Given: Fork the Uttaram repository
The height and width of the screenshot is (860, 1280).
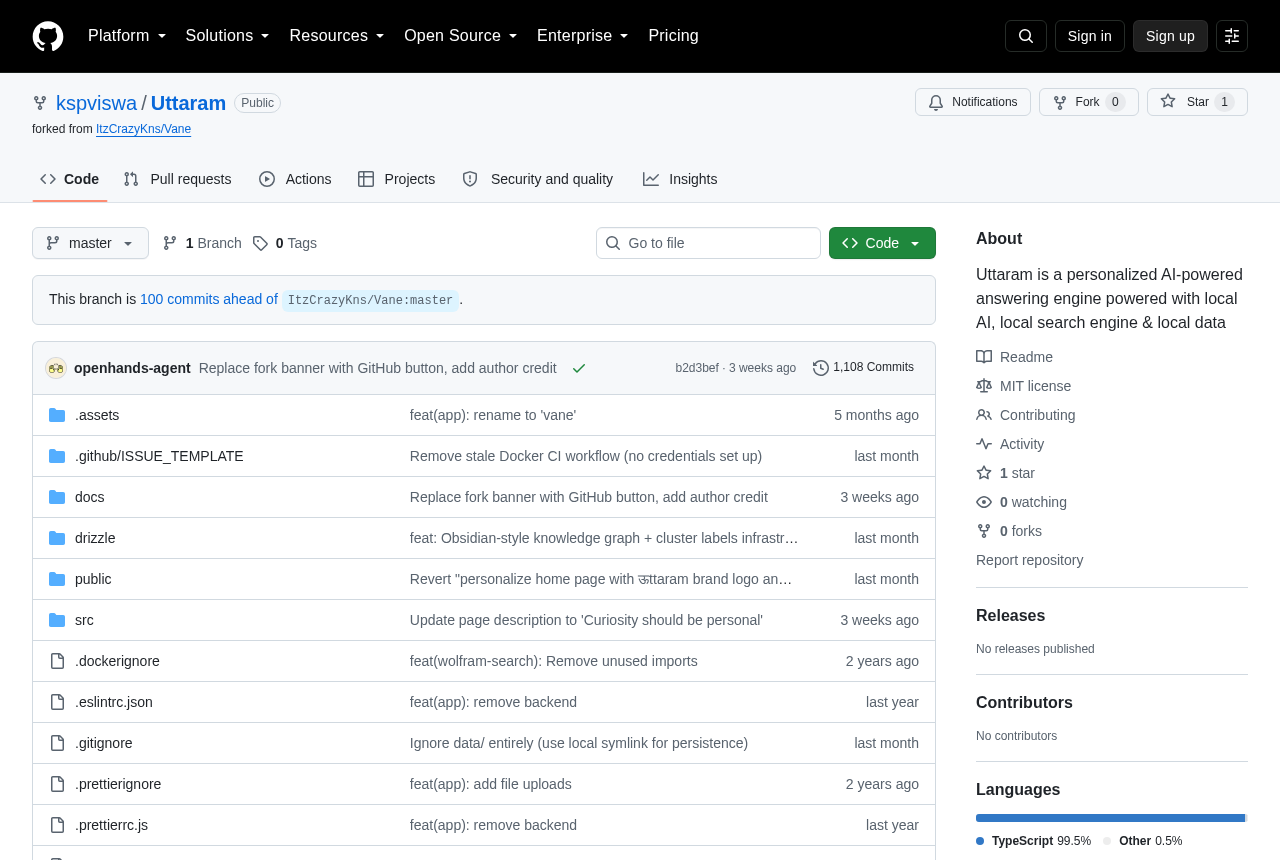Looking at the screenshot, I should coord(1089,102).
